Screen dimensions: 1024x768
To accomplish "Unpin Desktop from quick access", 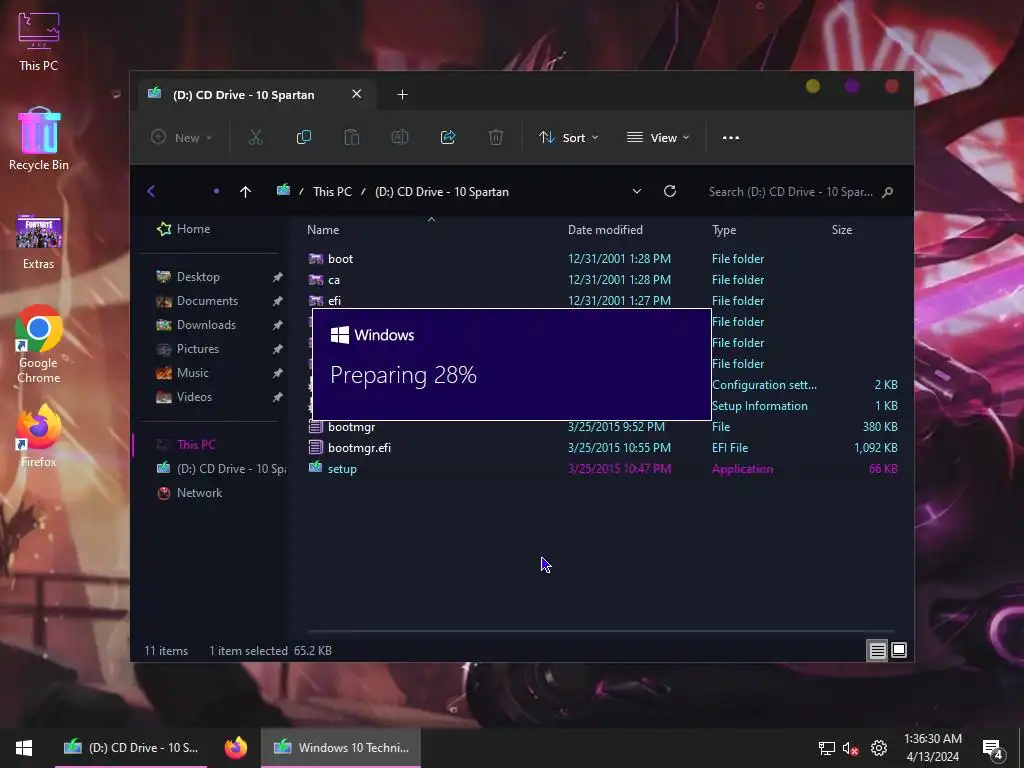I will coord(278,277).
